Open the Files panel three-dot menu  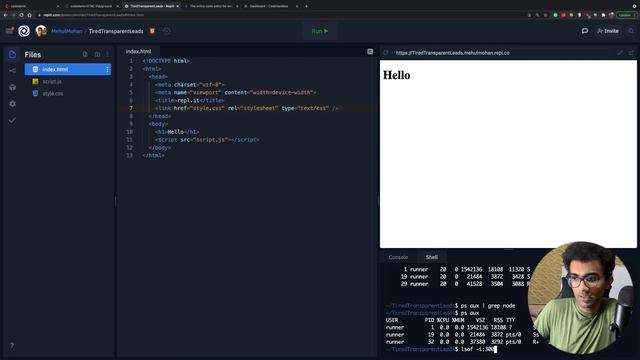click(x=107, y=54)
